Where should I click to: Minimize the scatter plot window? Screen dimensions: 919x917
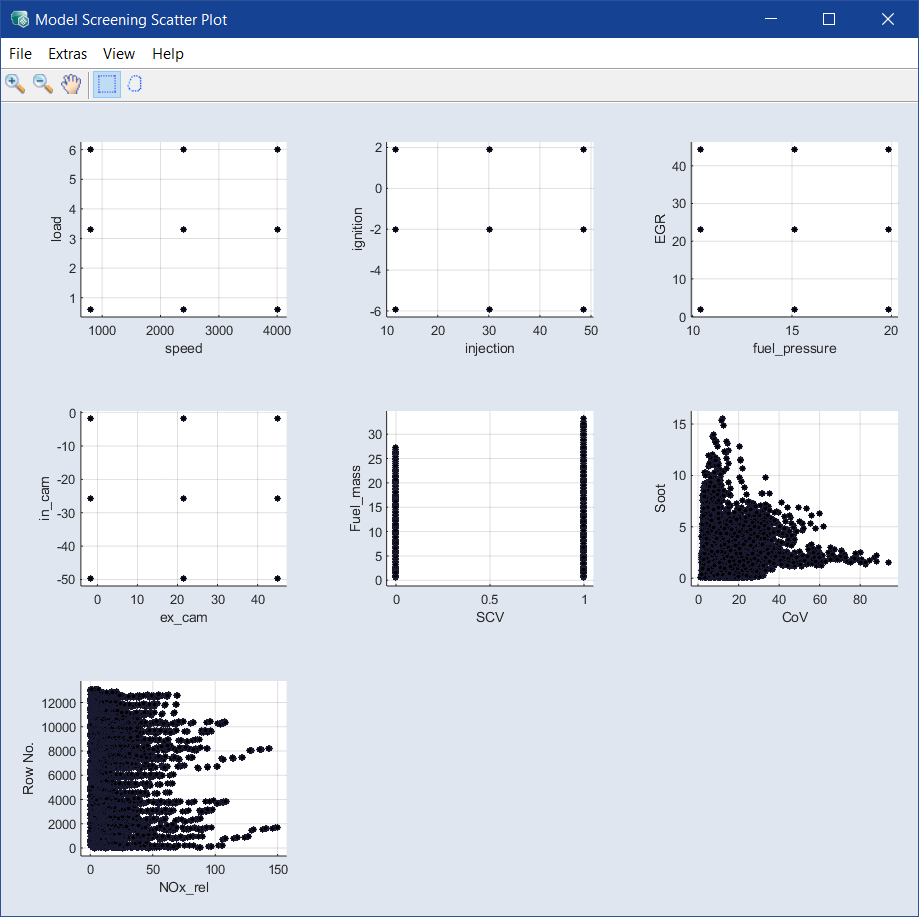click(770, 19)
